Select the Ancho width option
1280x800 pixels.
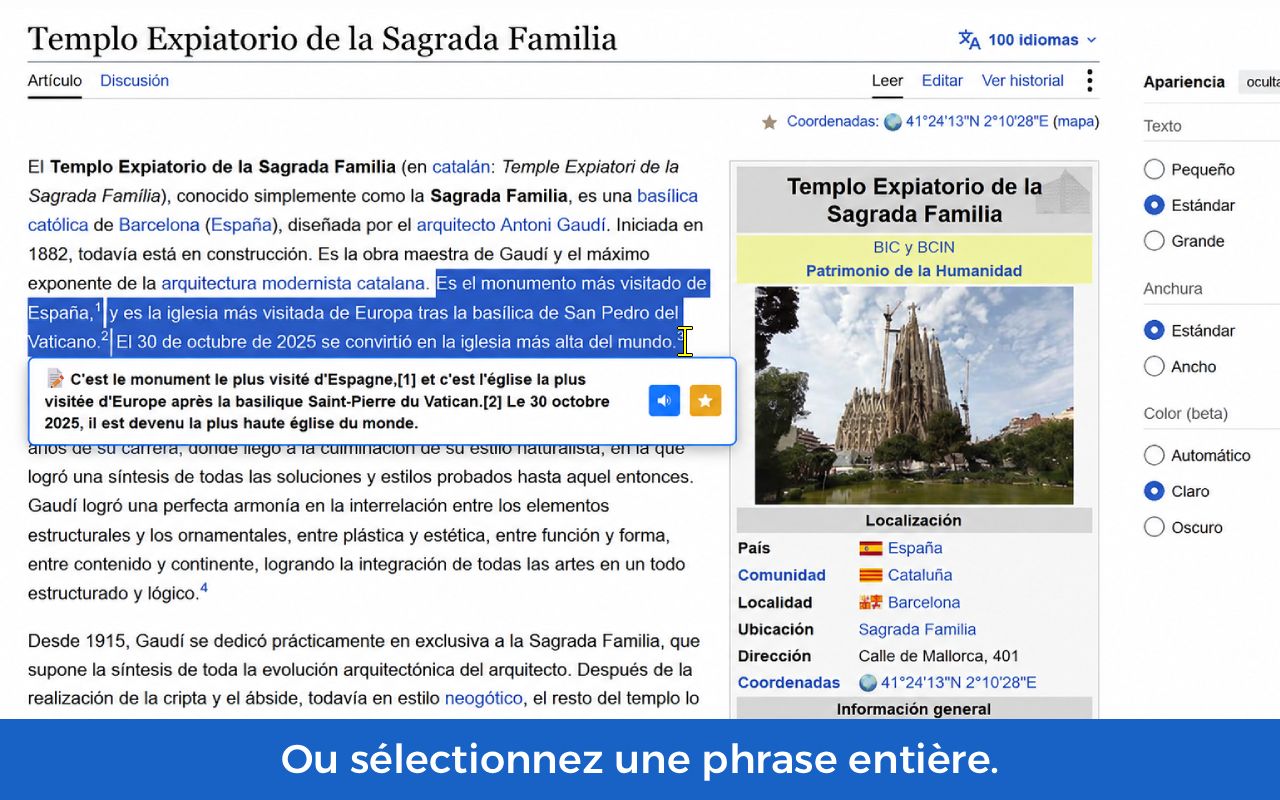point(1154,366)
